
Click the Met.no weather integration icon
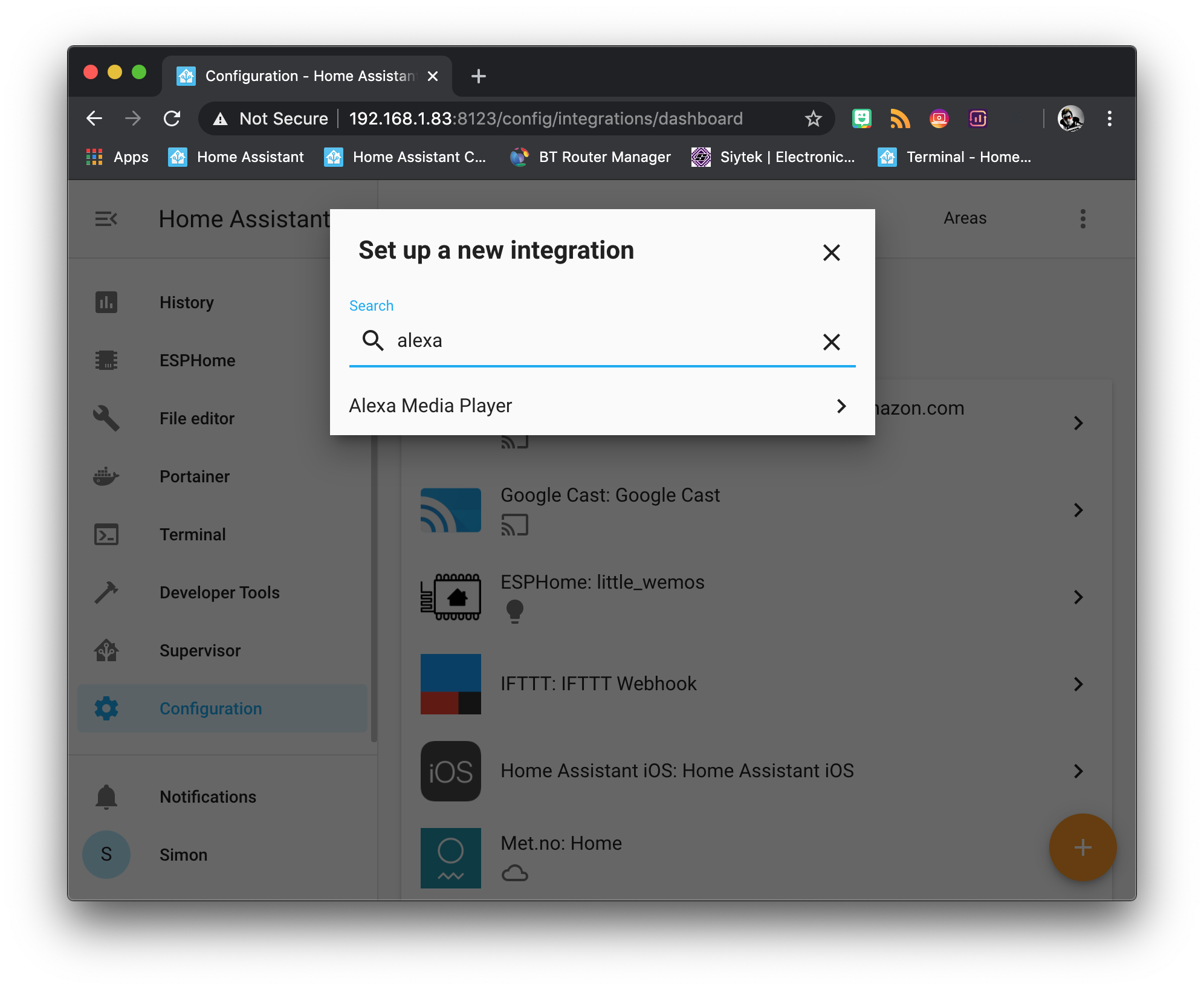tap(450, 858)
